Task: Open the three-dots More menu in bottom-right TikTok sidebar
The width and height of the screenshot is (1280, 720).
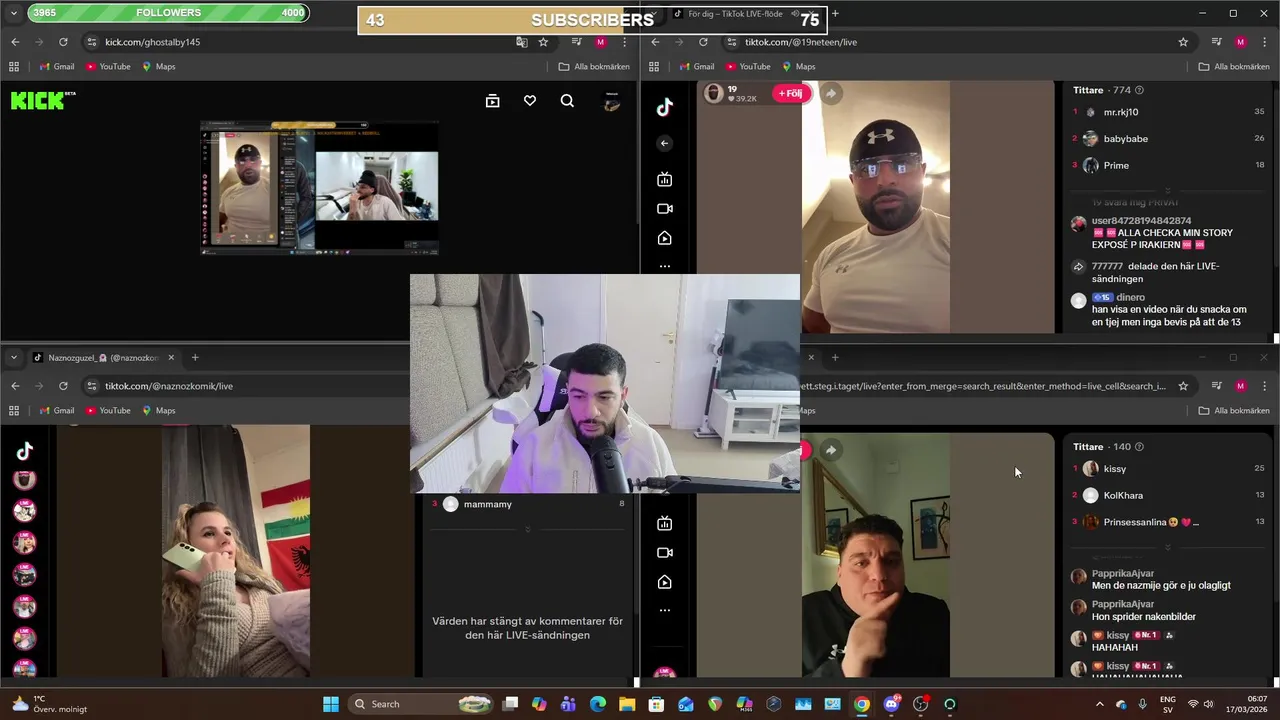Action: point(665,610)
